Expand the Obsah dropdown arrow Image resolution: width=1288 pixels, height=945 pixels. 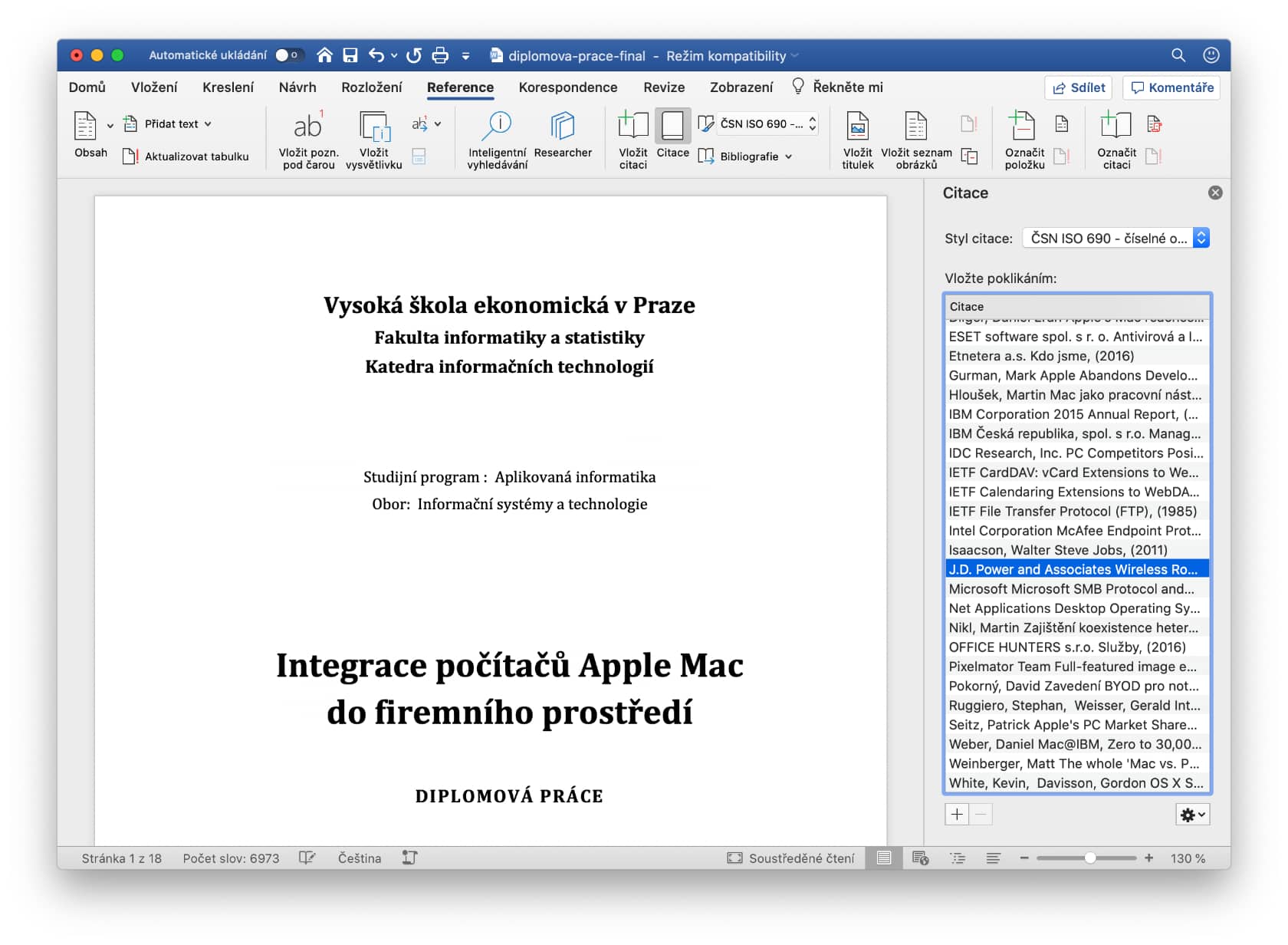[x=110, y=125]
